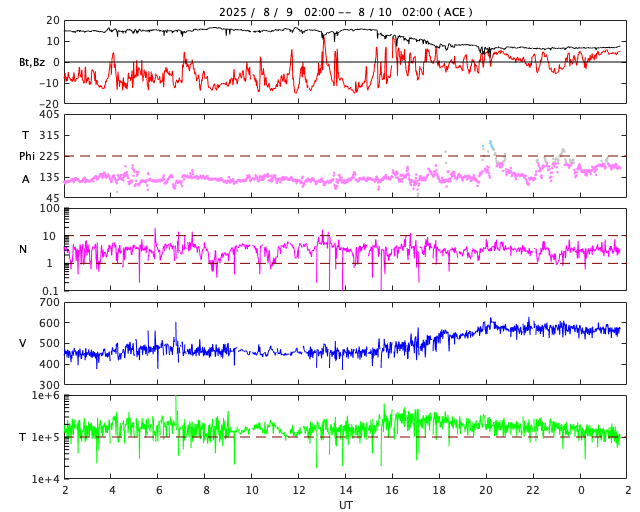The image size is (640, 512).
Task: Click the plot title date range text
Action: point(345,12)
